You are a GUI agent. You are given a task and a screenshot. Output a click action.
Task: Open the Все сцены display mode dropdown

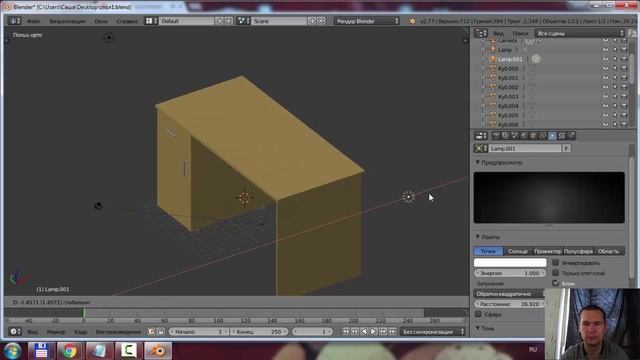click(x=580, y=33)
